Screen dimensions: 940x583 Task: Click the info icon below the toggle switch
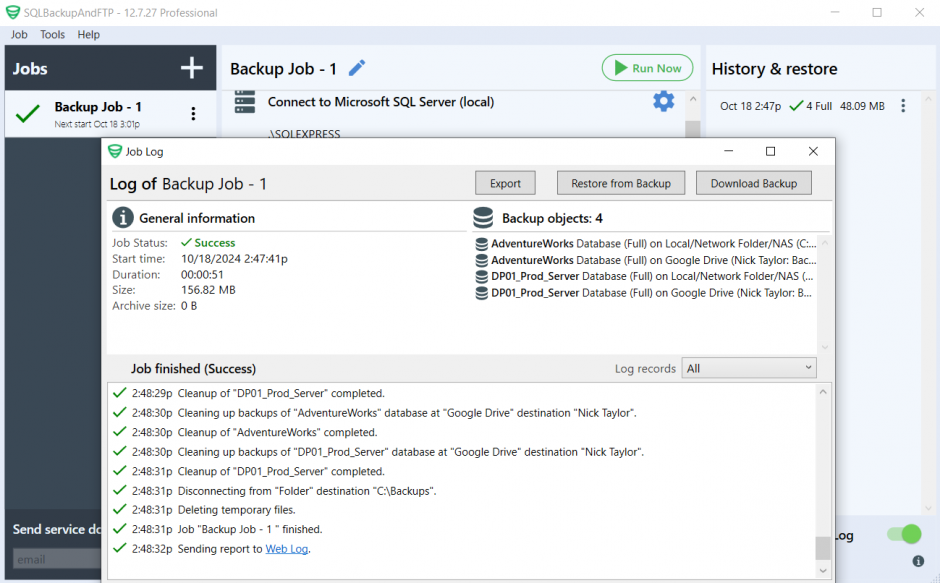[x=918, y=561]
